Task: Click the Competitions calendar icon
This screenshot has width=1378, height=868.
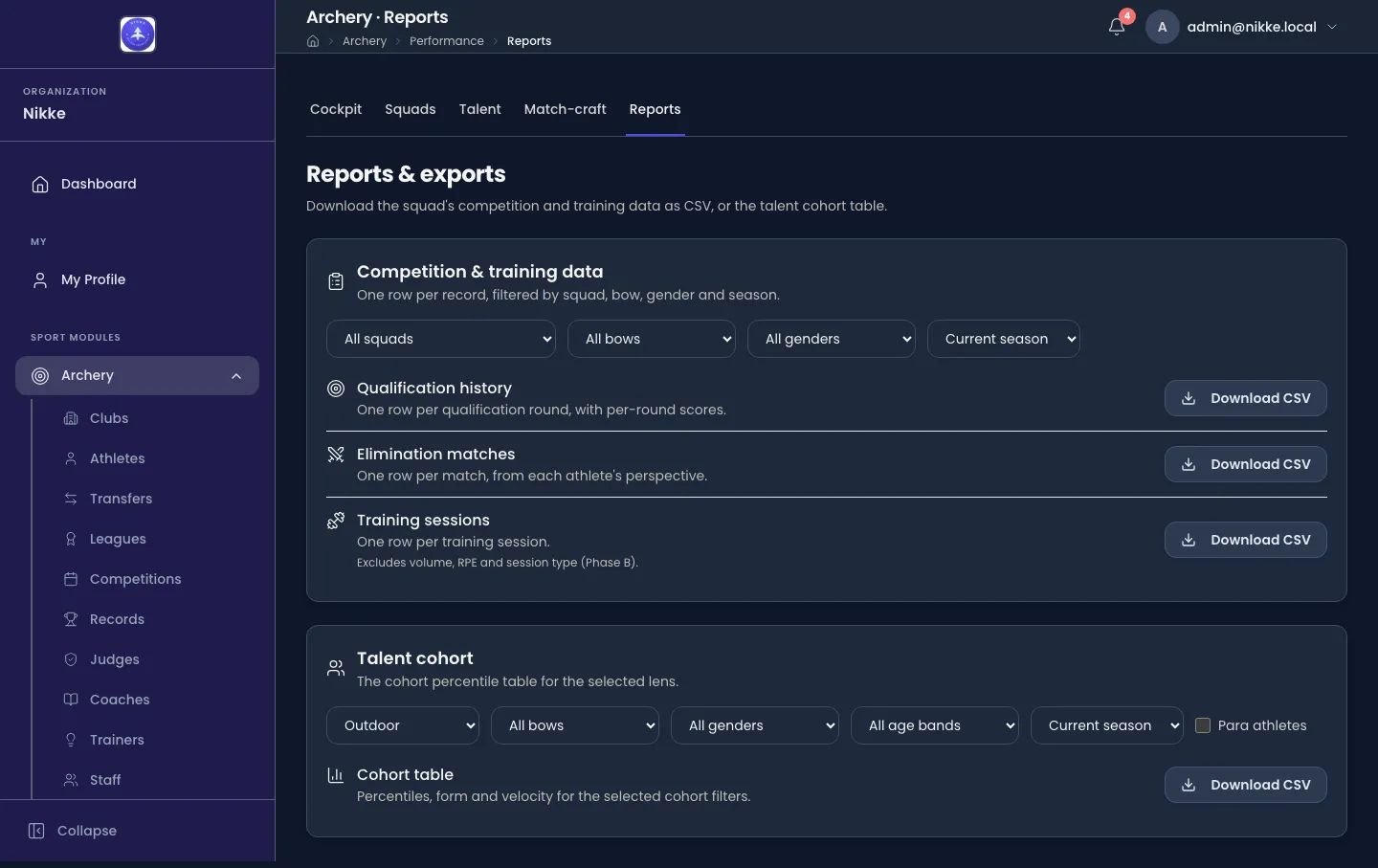Action: pos(71,579)
